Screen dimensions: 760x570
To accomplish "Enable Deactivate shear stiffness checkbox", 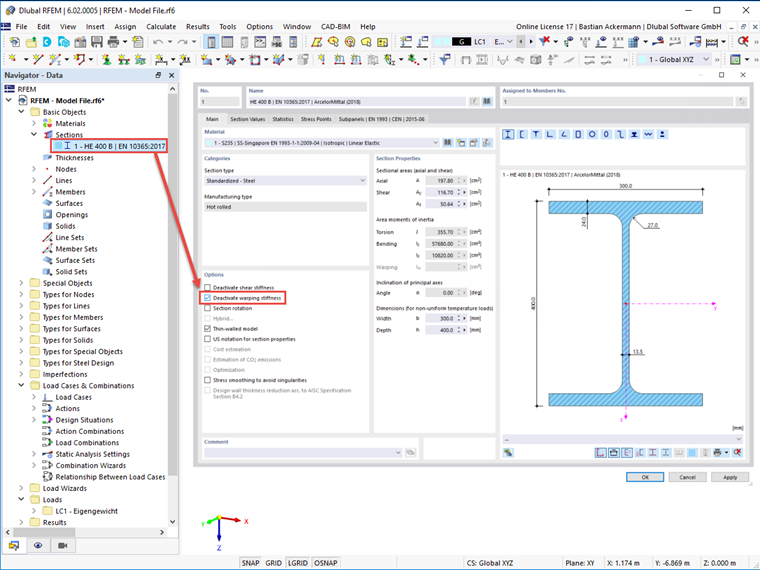I will (207, 287).
